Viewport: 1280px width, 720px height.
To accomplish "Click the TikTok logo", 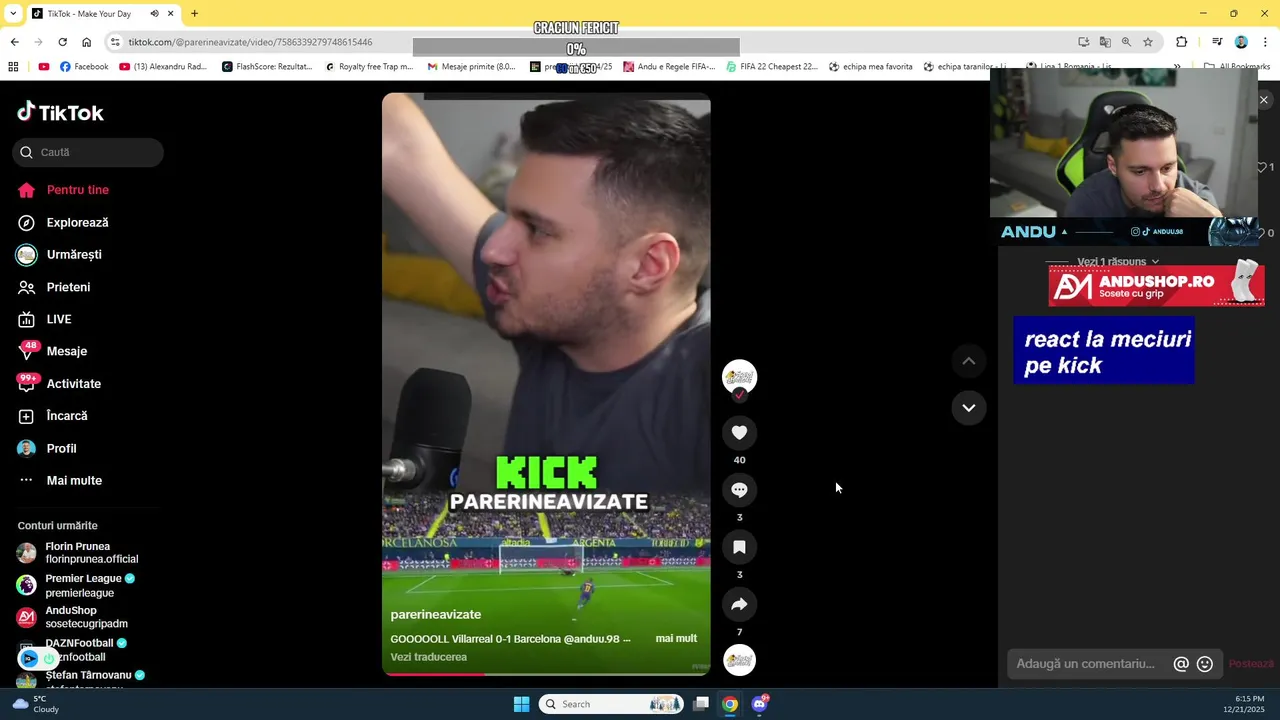I will pyautogui.click(x=60, y=112).
